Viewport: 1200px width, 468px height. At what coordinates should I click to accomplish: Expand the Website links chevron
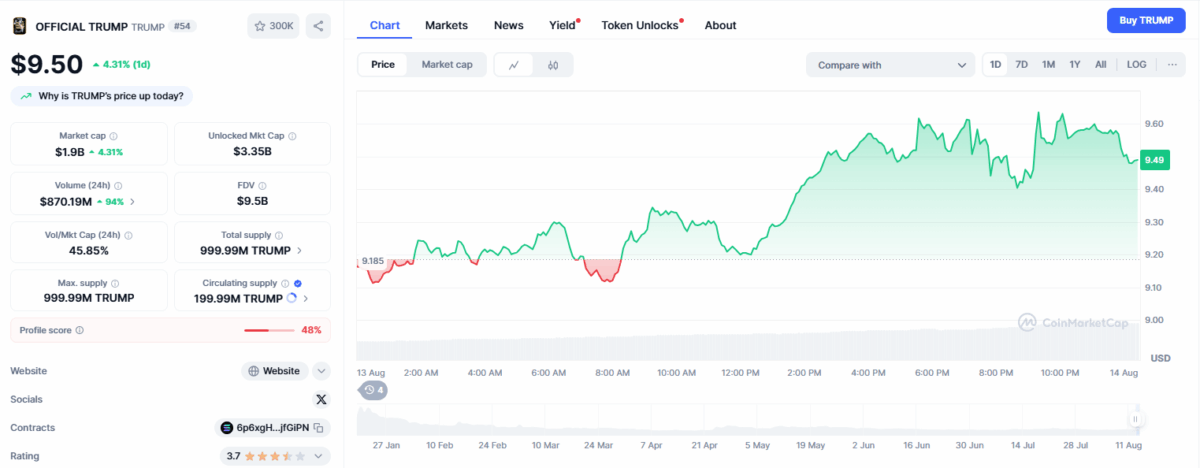pos(321,371)
